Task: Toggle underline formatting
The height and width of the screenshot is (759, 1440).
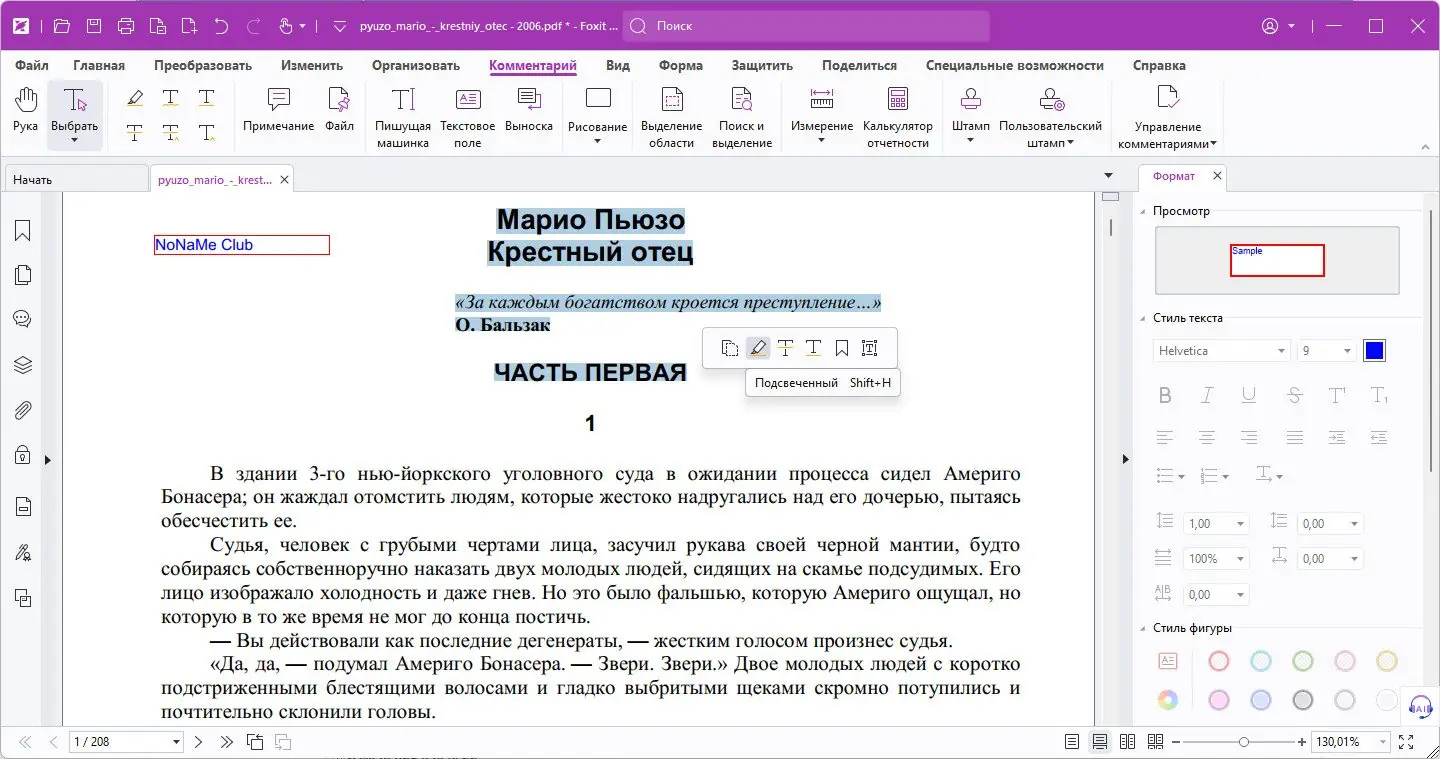Action: pos(1248,395)
